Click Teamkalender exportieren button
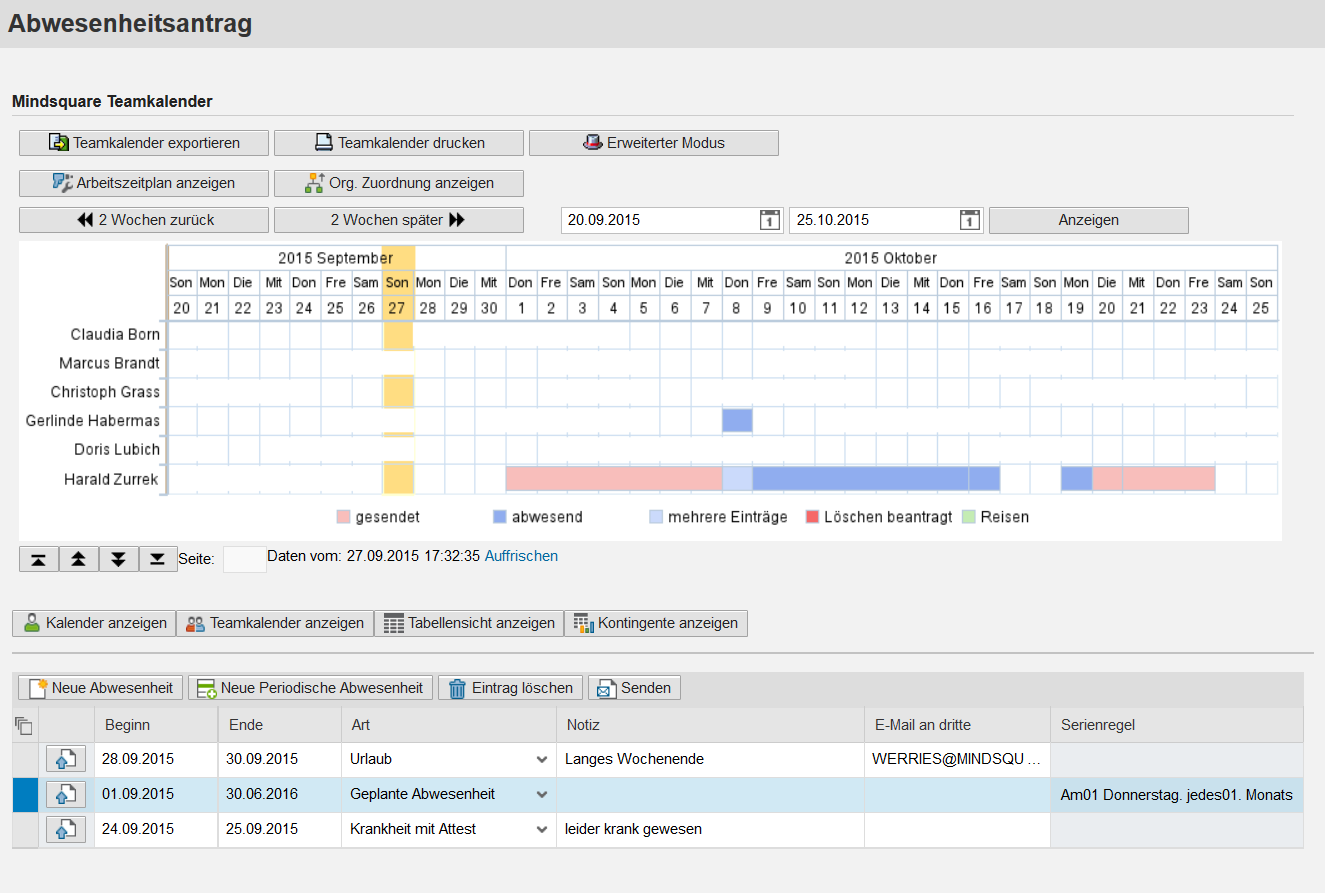1325x893 pixels. (144, 143)
